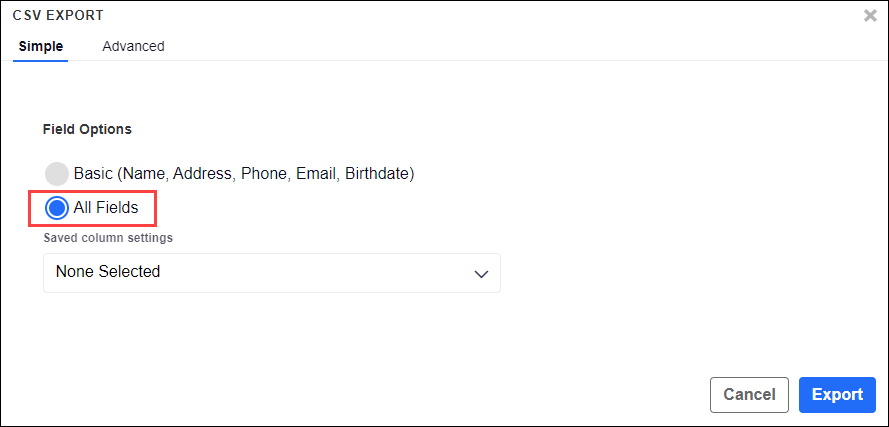Click the None Selected text in combo box
The image size is (889, 427).
point(108,272)
